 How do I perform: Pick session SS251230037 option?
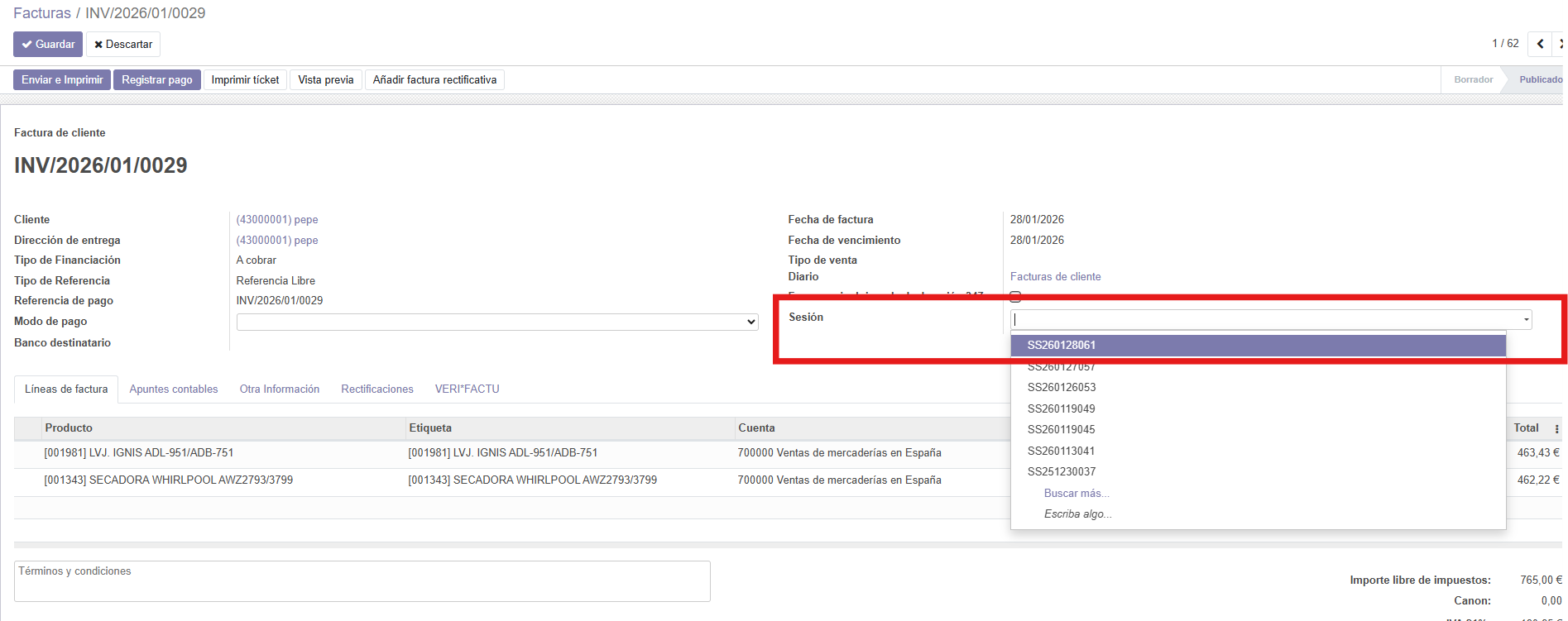coord(1062,471)
